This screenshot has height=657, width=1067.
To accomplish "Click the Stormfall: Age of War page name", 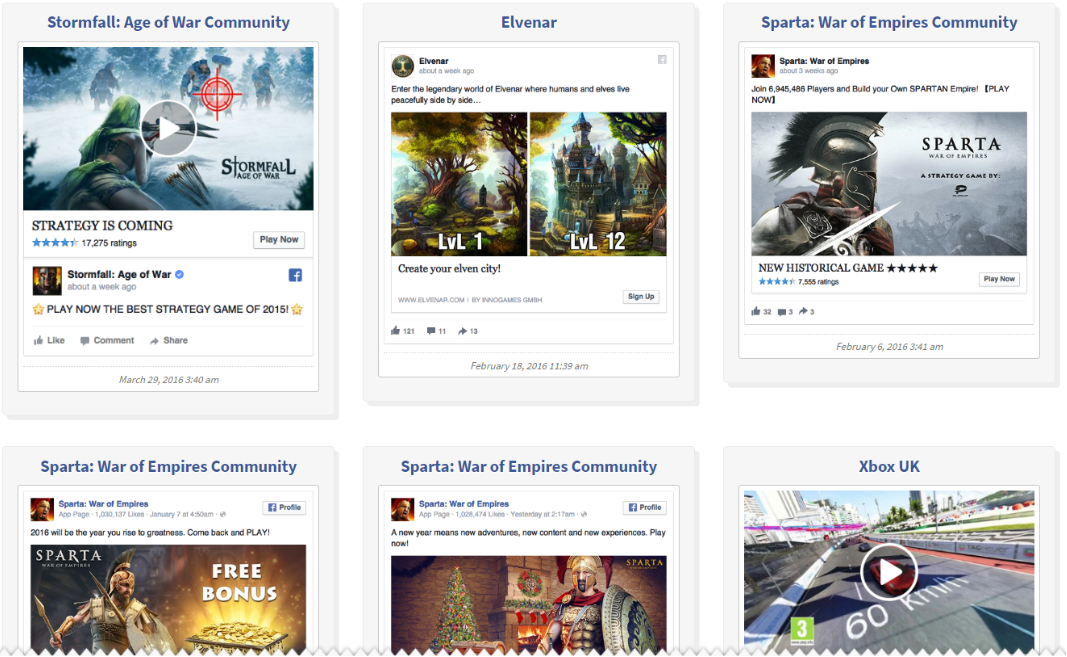I will point(119,274).
